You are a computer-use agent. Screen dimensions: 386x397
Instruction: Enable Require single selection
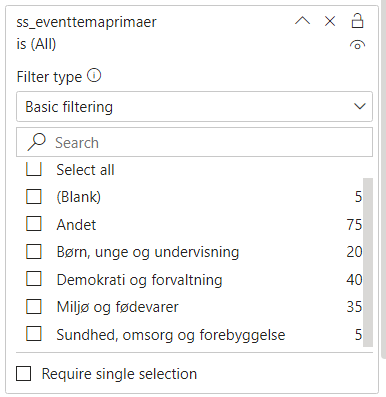click(x=24, y=373)
